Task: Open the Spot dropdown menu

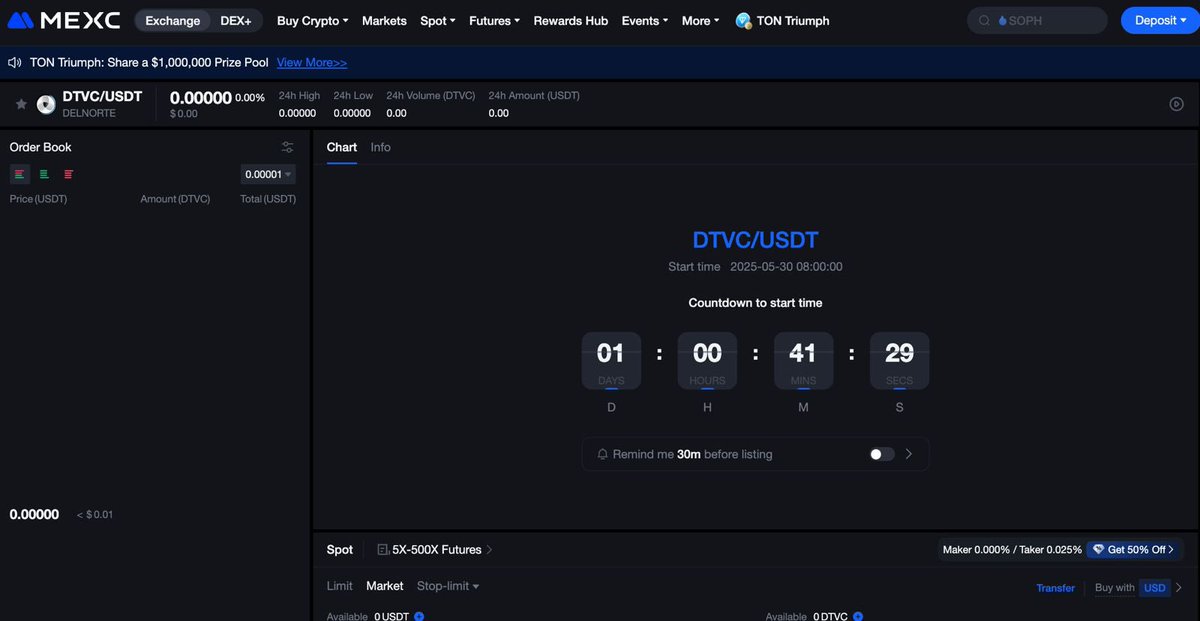Action: pos(438,20)
